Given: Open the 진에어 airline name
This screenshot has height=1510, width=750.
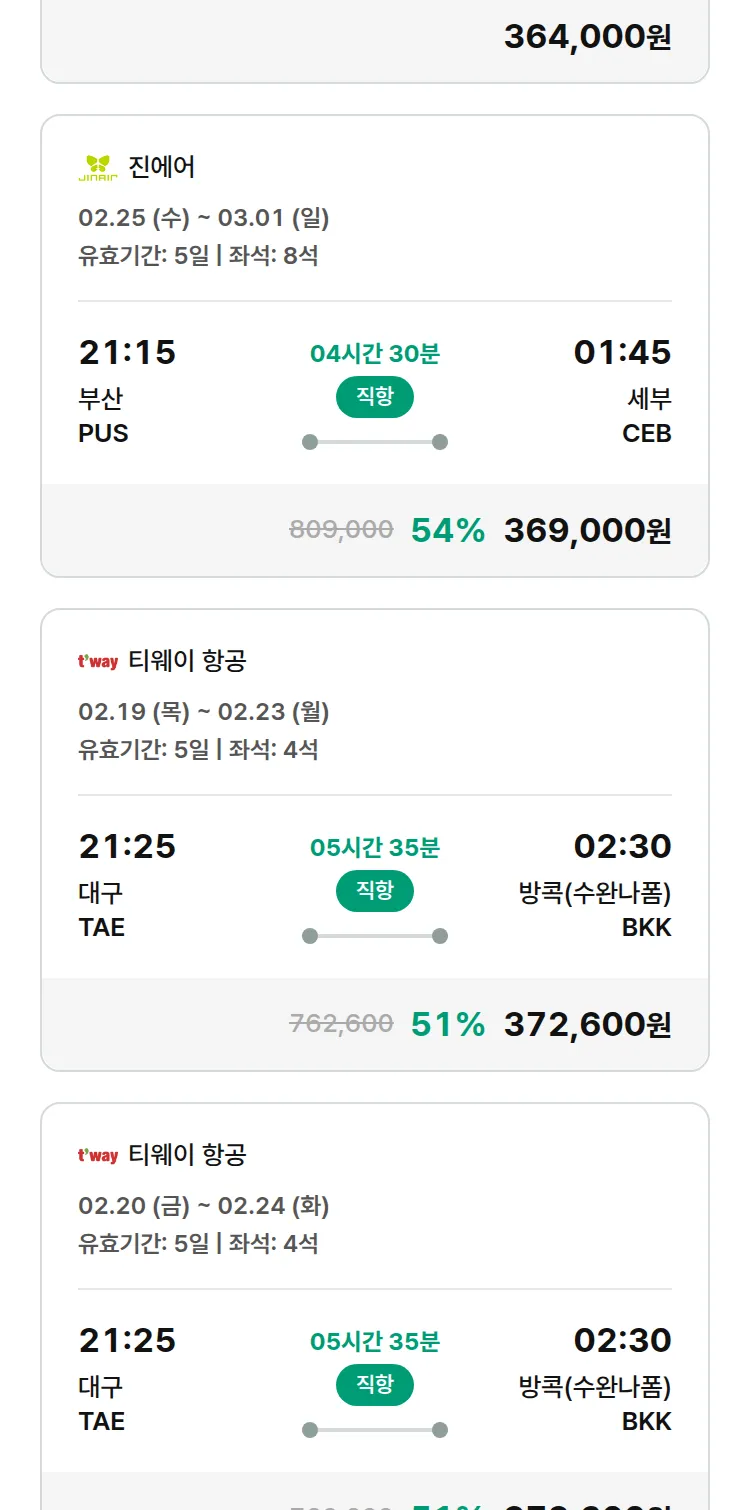Looking at the screenshot, I should (x=162, y=167).
